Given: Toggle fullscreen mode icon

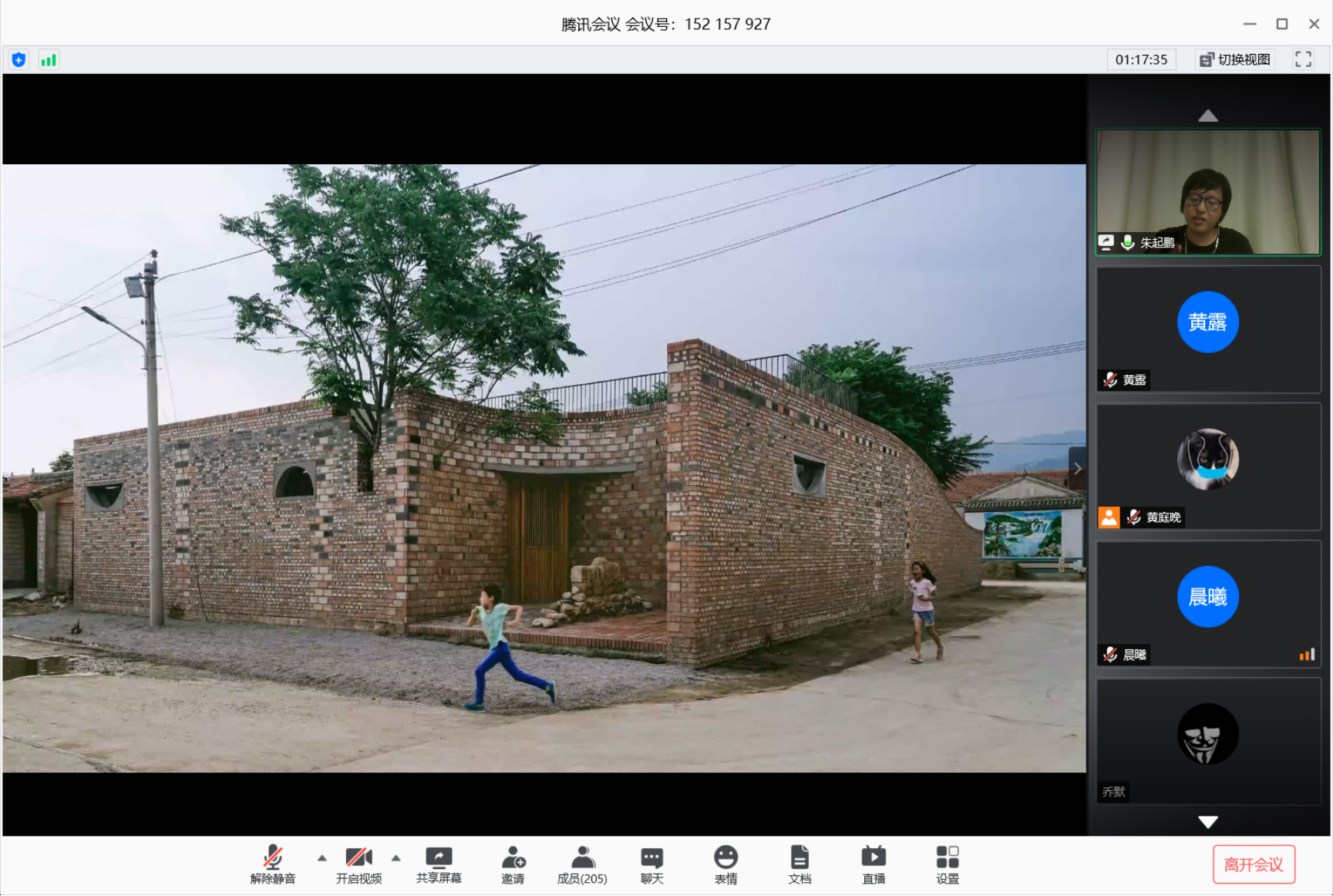Looking at the screenshot, I should (1303, 59).
